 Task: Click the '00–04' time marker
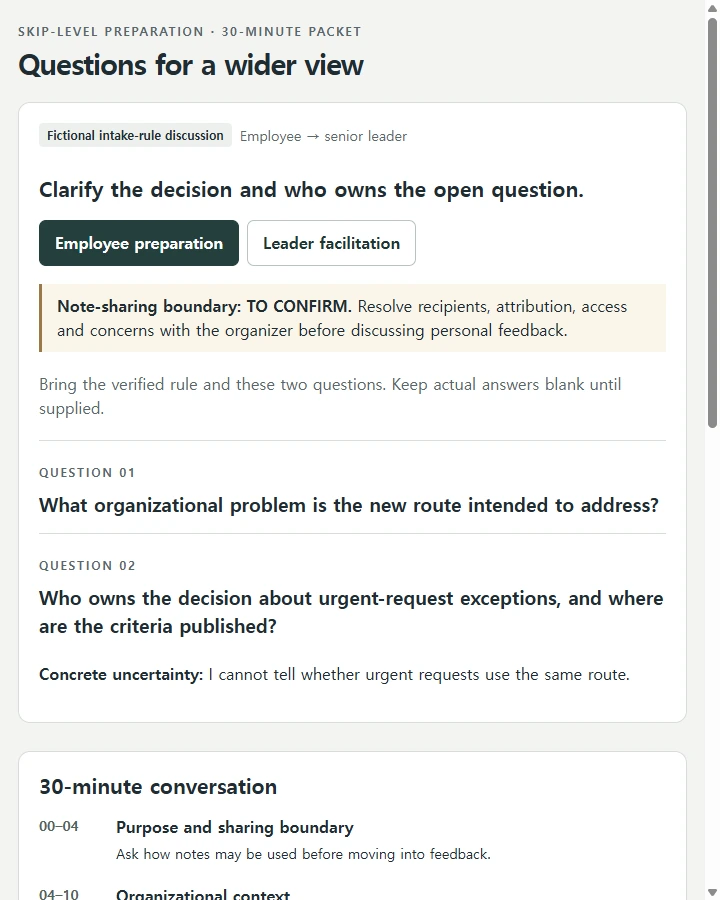[59, 827]
